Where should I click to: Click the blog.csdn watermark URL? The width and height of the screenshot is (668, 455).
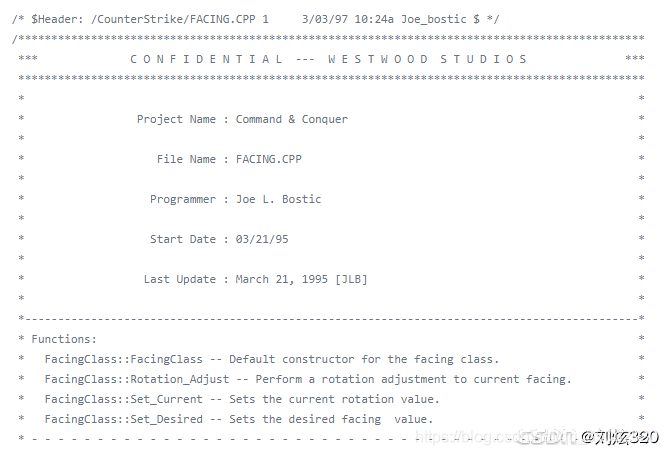click(496, 437)
